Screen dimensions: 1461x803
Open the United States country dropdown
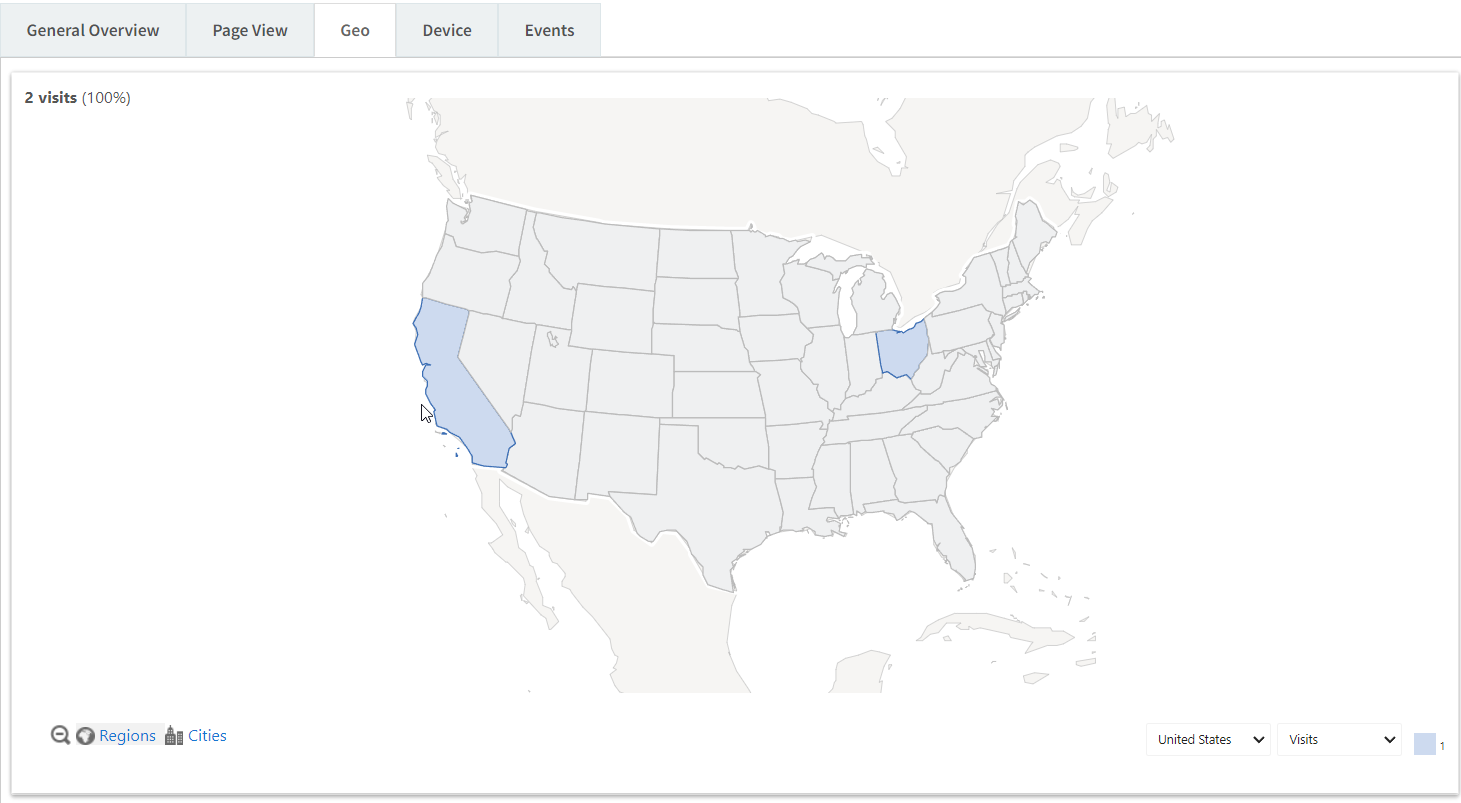tap(1208, 740)
